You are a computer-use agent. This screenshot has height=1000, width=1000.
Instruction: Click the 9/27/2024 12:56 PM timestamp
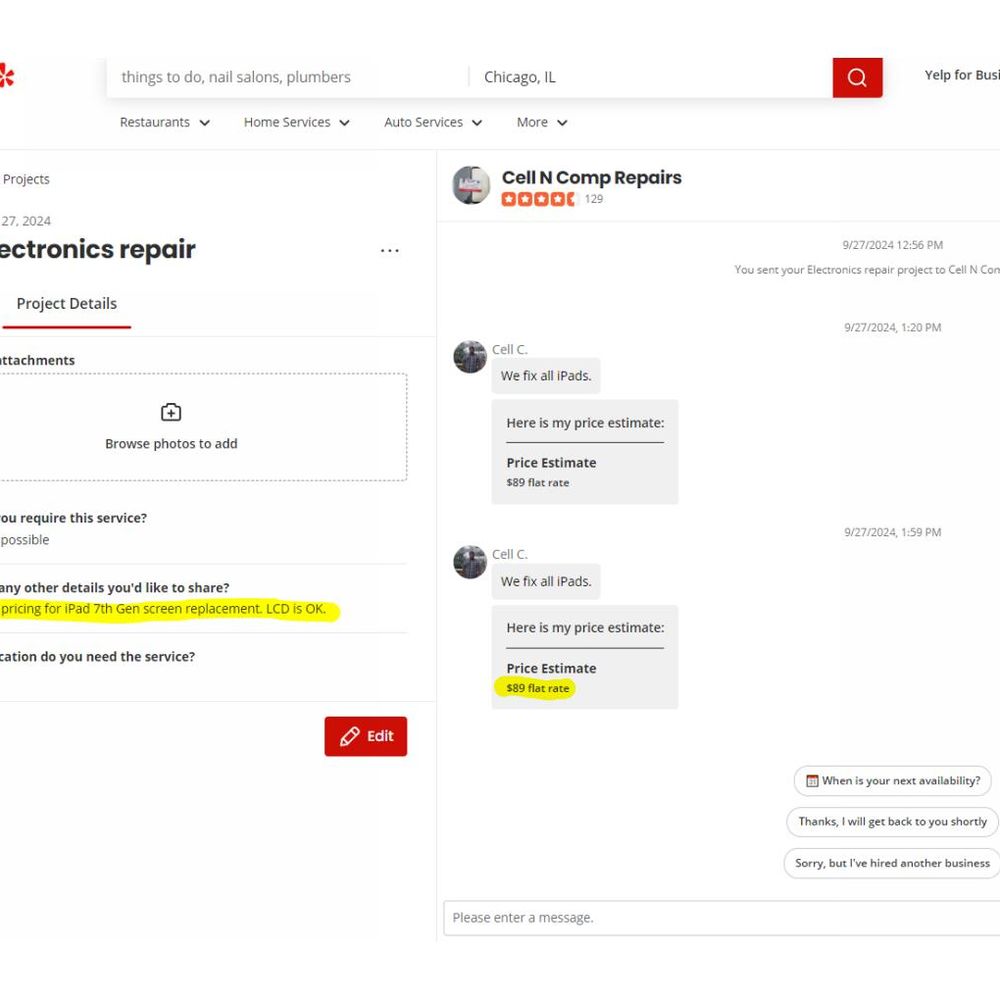(892, 245)
